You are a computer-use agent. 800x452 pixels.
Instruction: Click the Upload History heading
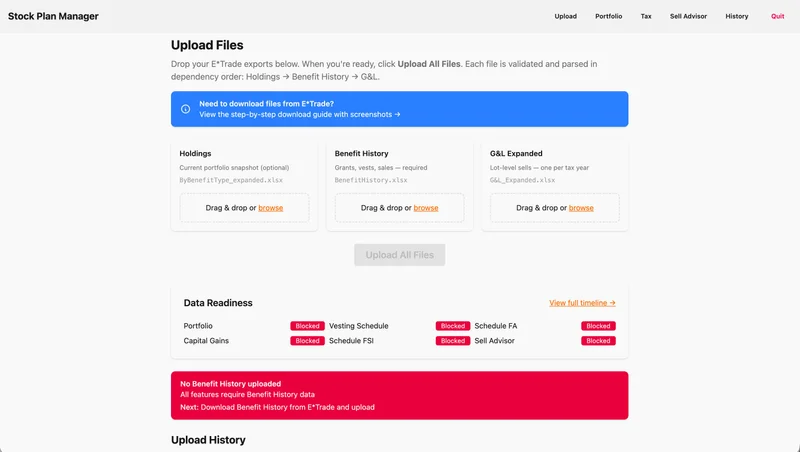pos(208,440)
